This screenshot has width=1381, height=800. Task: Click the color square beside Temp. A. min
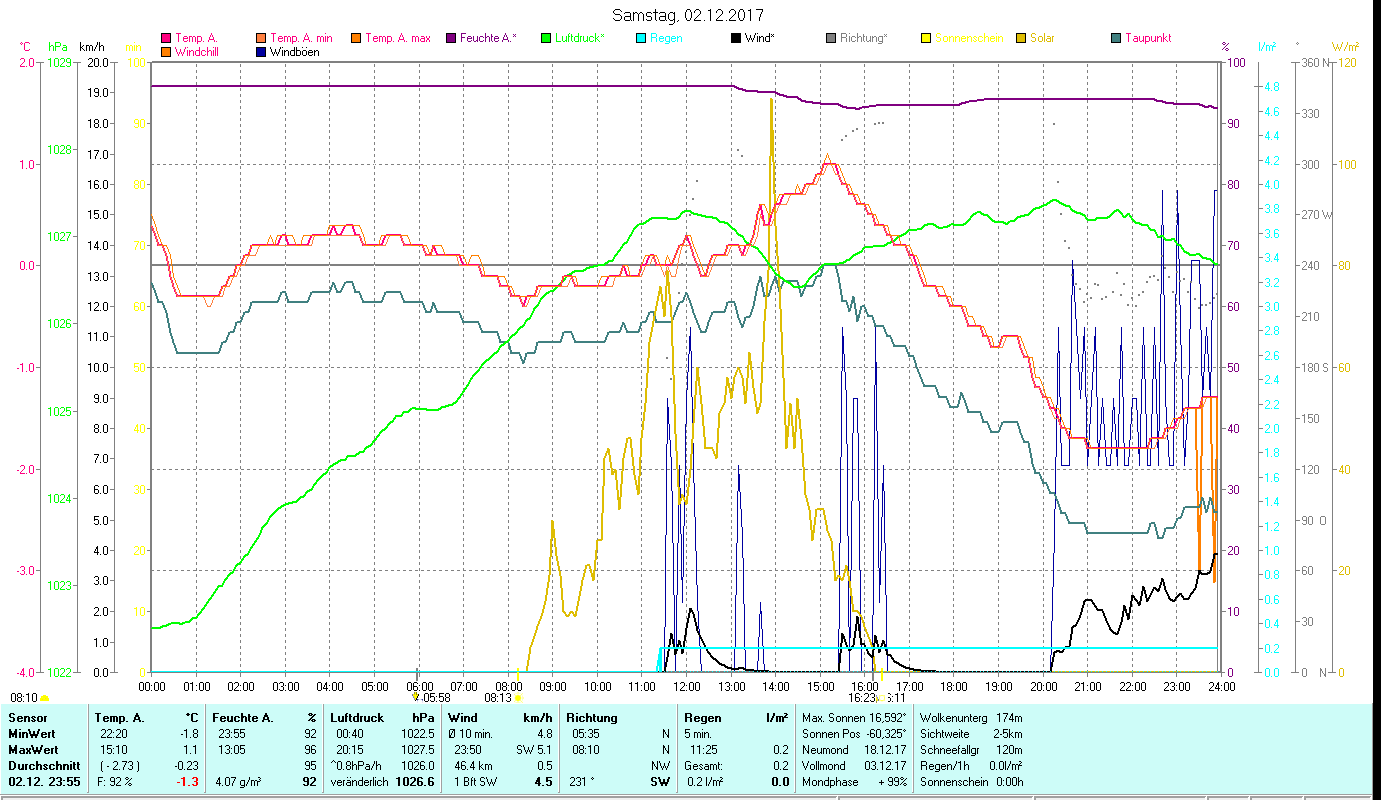tap(262, 39)
